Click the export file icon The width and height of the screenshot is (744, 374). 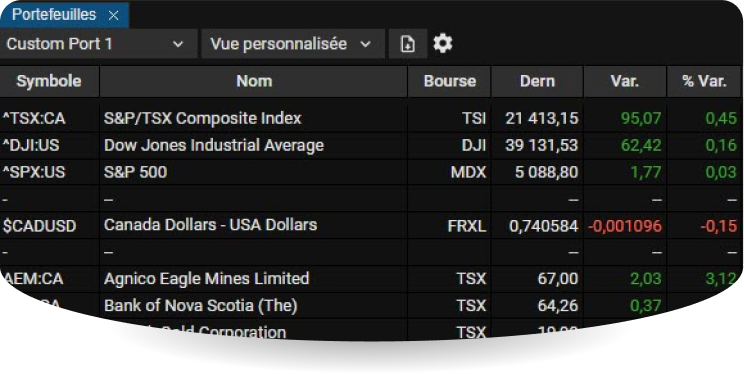[408, 44]
